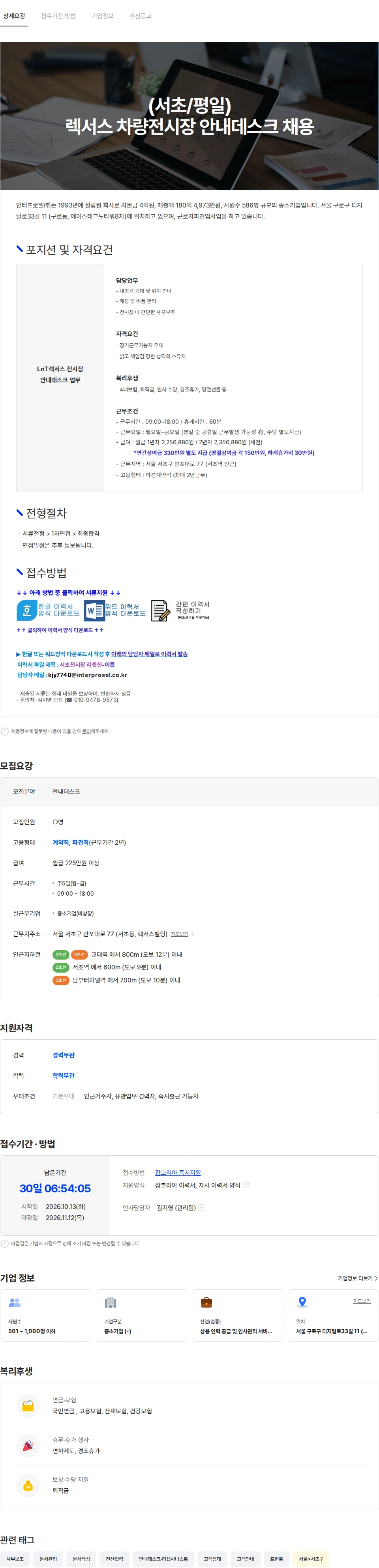Image resolution: width=379 pixels, height=1568 pixels.
Task: Click the info icon beside 마감일은 기업의 사정으로
Action: (x=5, y=1243)
